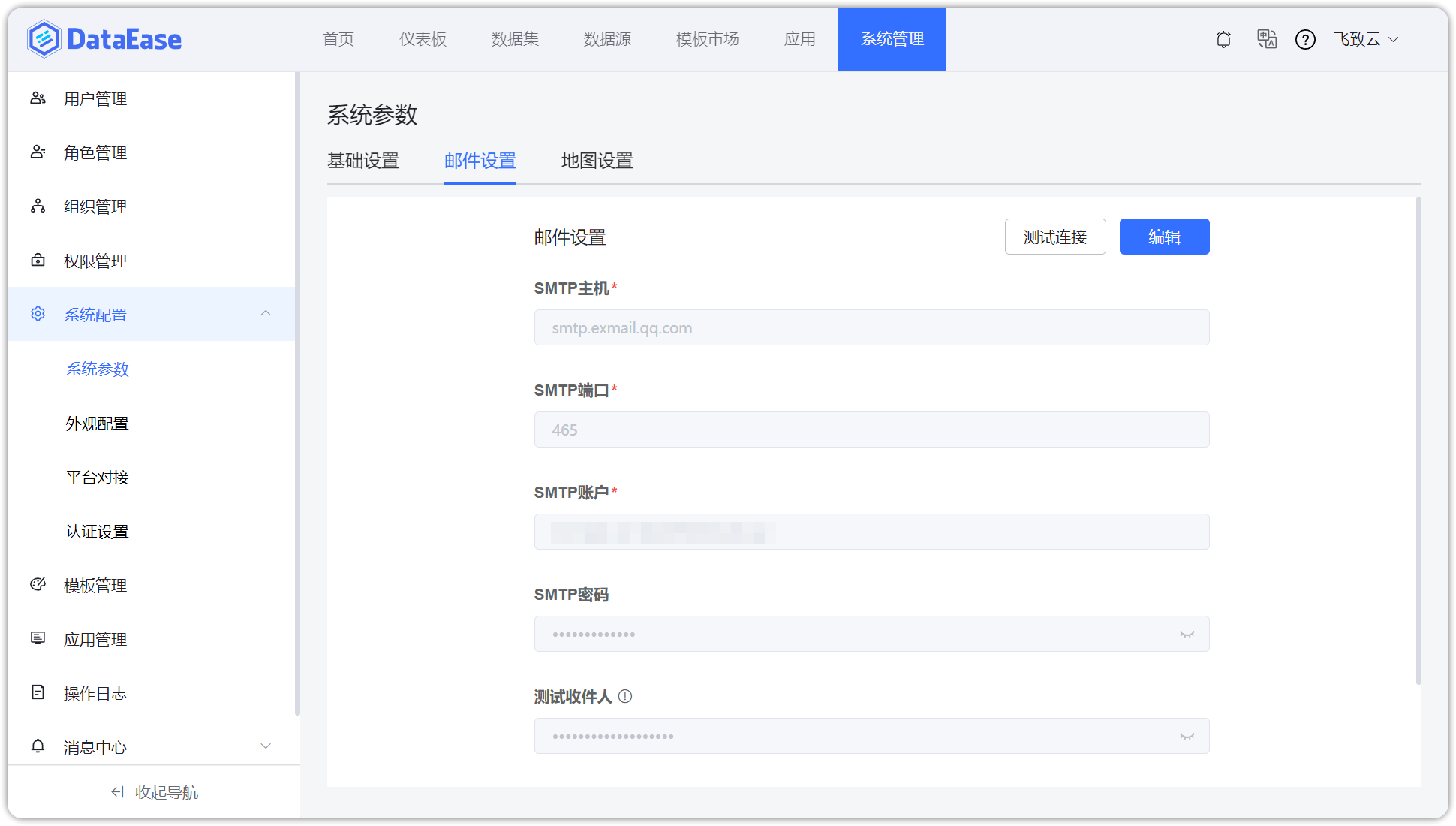Click the 操作日志 document icon

tap(38, 692)
